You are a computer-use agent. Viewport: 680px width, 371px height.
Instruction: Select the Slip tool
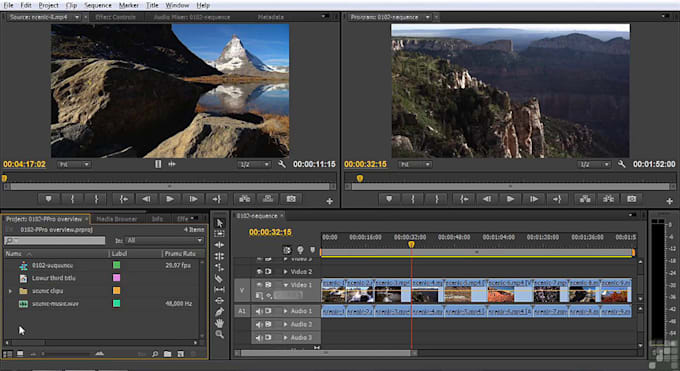pyautogui.click(x=219, y=289)
